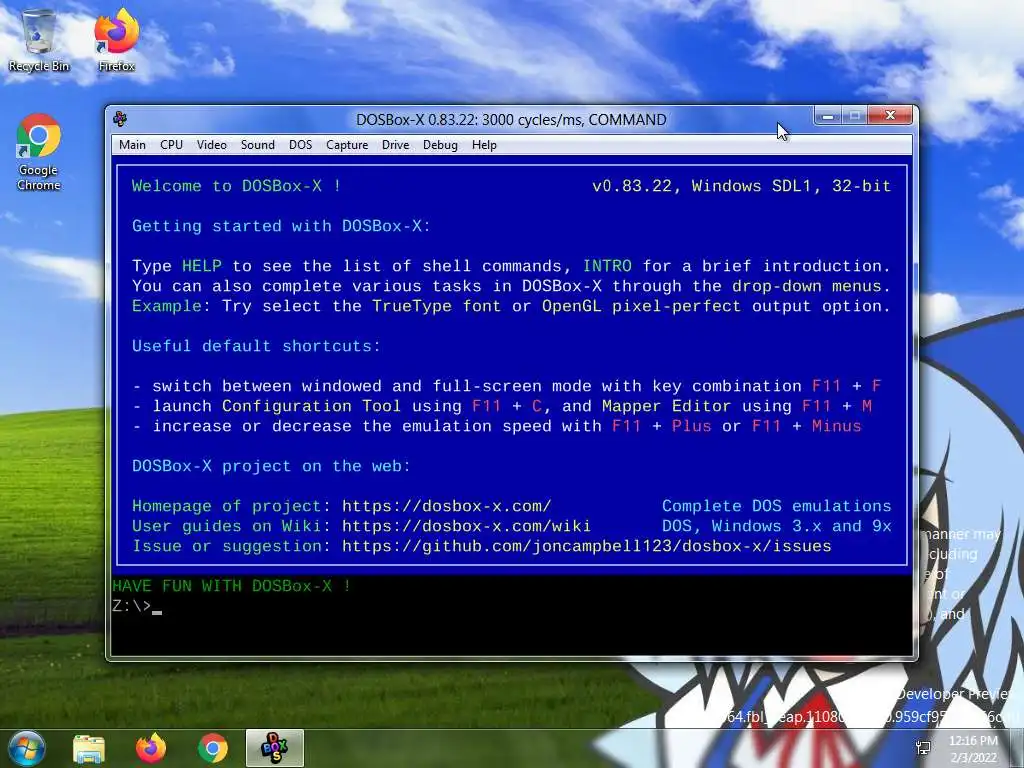Click the 'Welcome to DOSBox-X !' heading
The height and width of the screenshot is (768, 1024).
(x=236, y=186)
